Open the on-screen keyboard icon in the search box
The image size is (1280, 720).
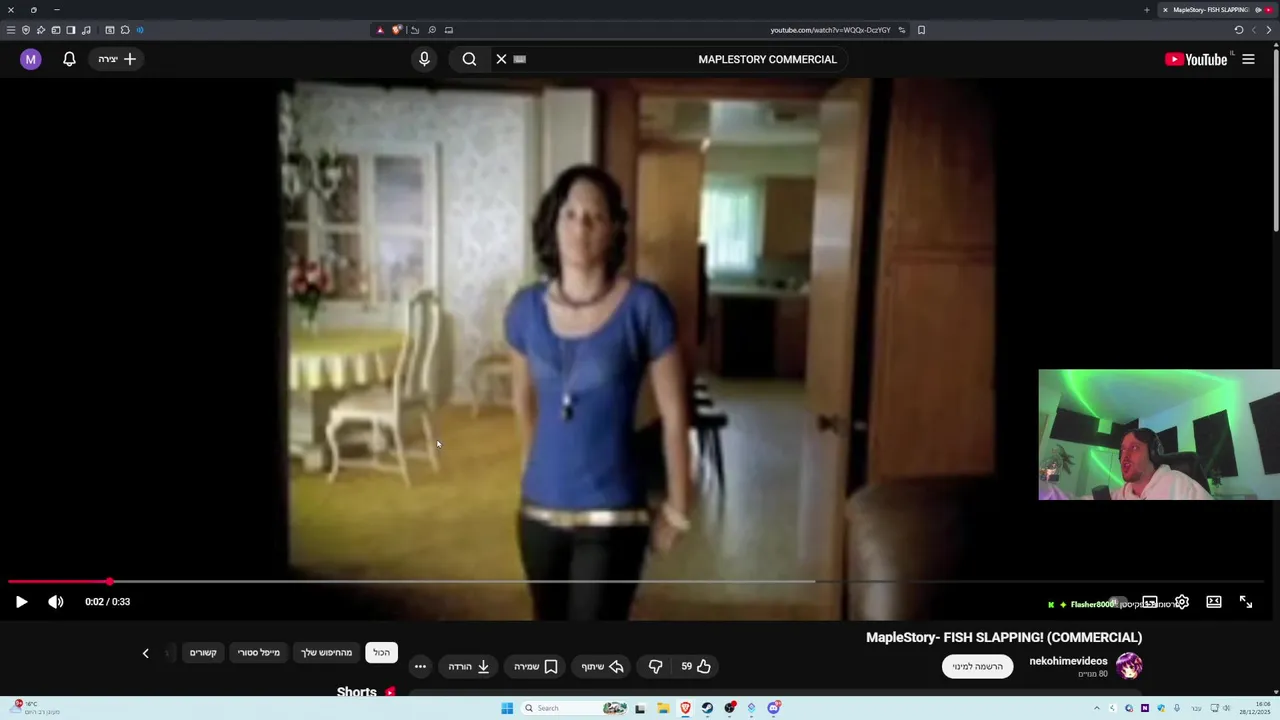tap(519, 59)
